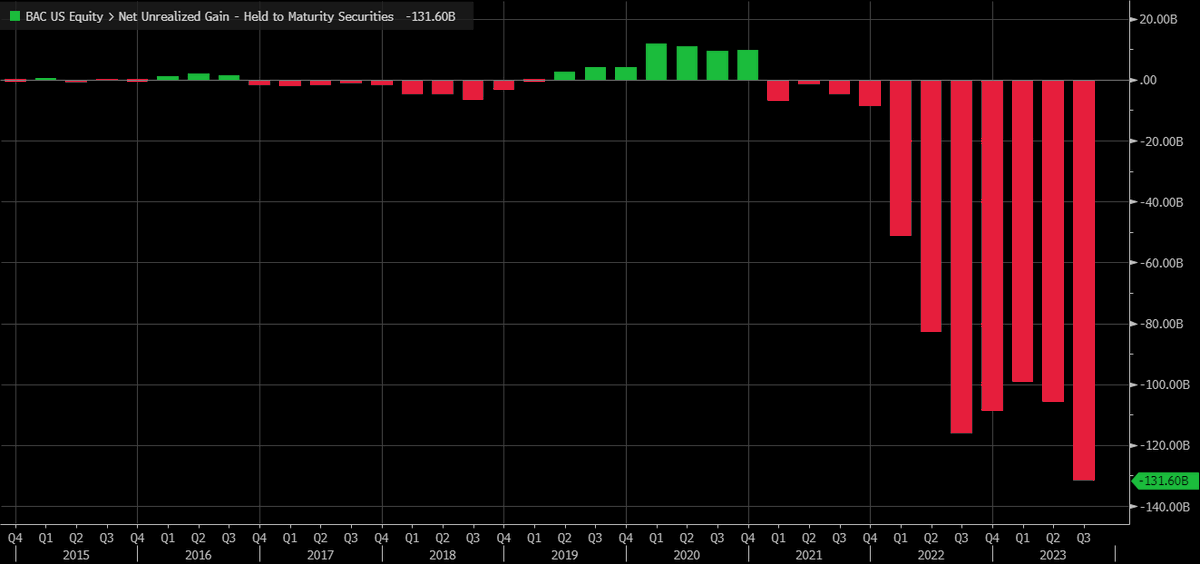This screenshot has width=1200, height=564.
Task: Select the 2016 year label on the x-axis
Action: (198, 553)
